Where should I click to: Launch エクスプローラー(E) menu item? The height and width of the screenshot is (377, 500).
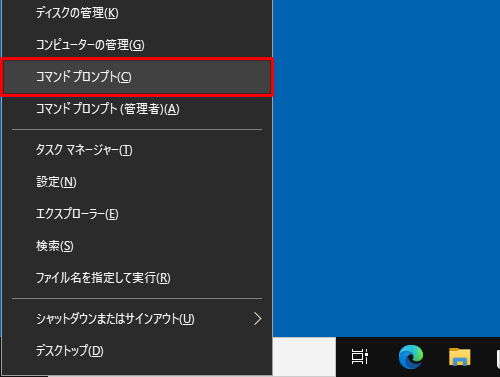click(137, 214)
